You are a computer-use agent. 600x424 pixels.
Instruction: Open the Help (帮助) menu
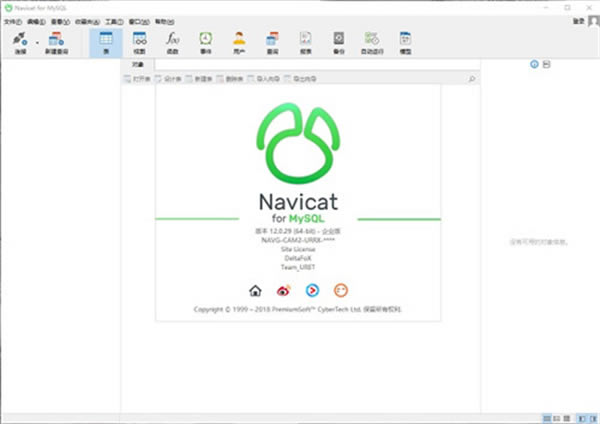[165, 22]
